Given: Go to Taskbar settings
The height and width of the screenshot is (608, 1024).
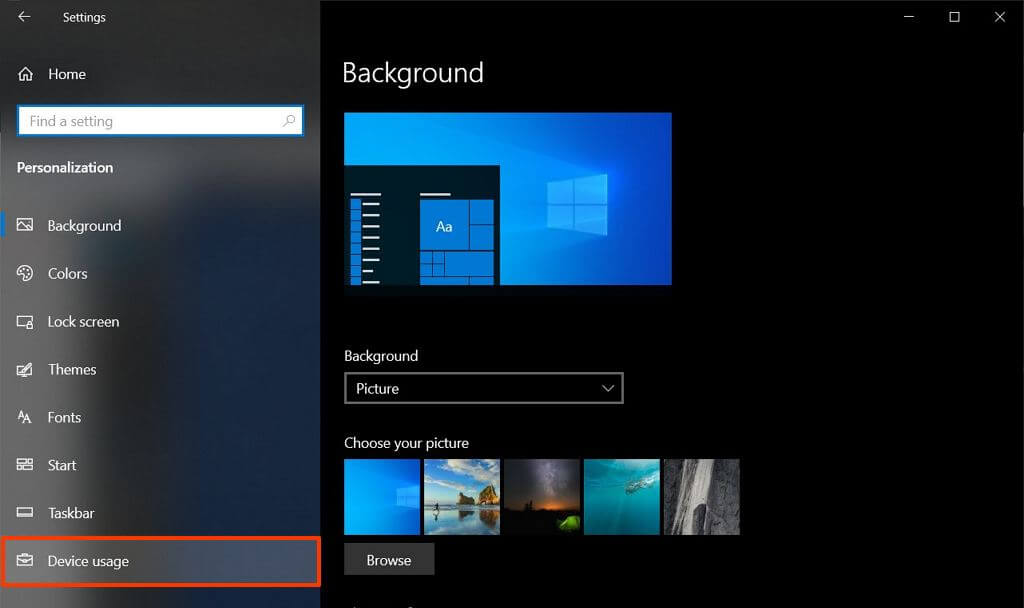Looking at the screenshot, I should [160, 513].
